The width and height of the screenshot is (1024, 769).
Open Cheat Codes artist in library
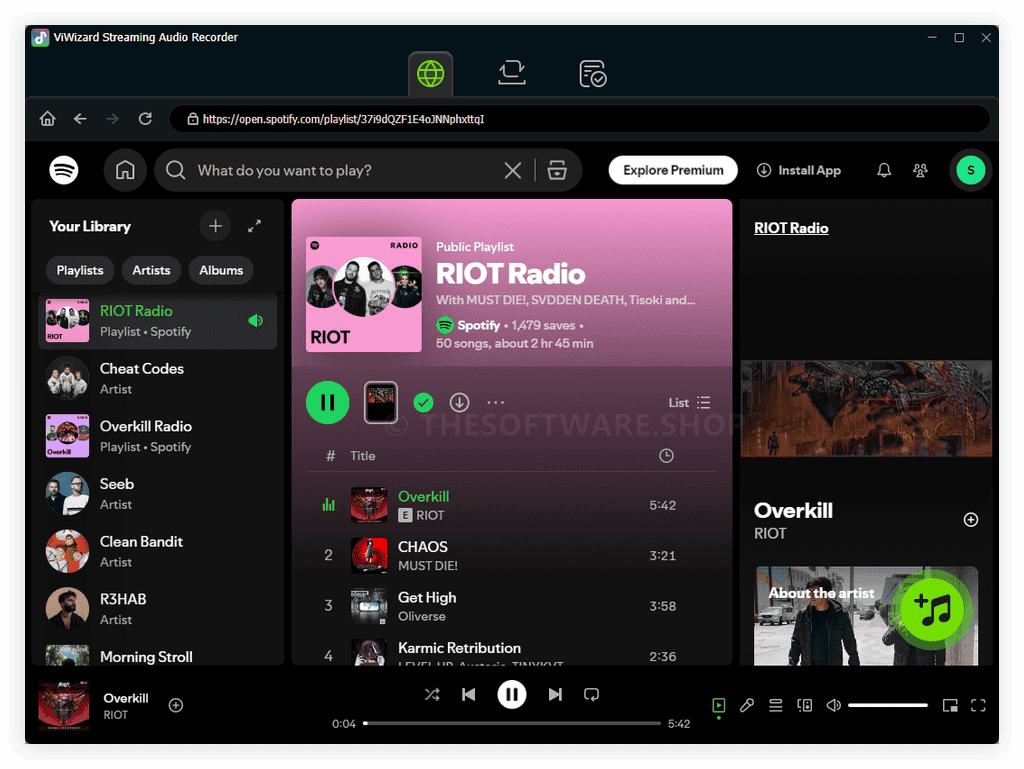point(157,378)
